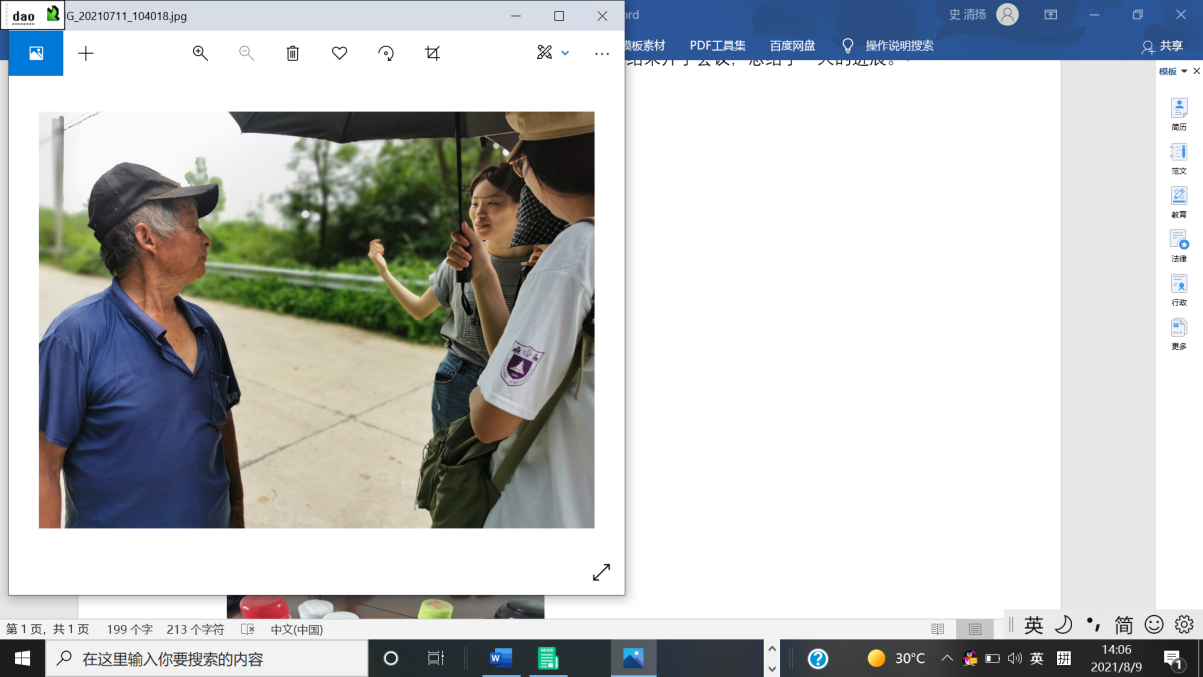The image size is (1203, 677).
Task: Open the PDF工具集 ribbon tab
Action: [717, 46]
